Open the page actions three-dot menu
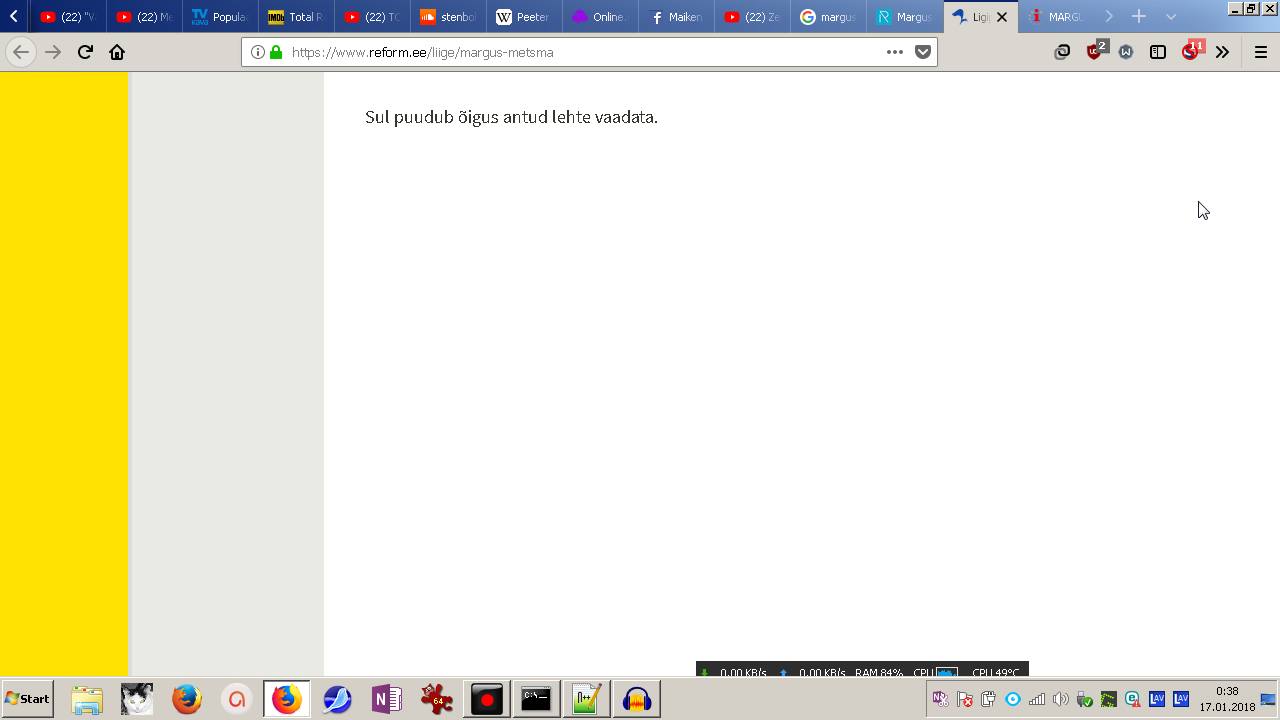Image resolution: width=1280 pixels, height=720 pixels. click(895, 52)
